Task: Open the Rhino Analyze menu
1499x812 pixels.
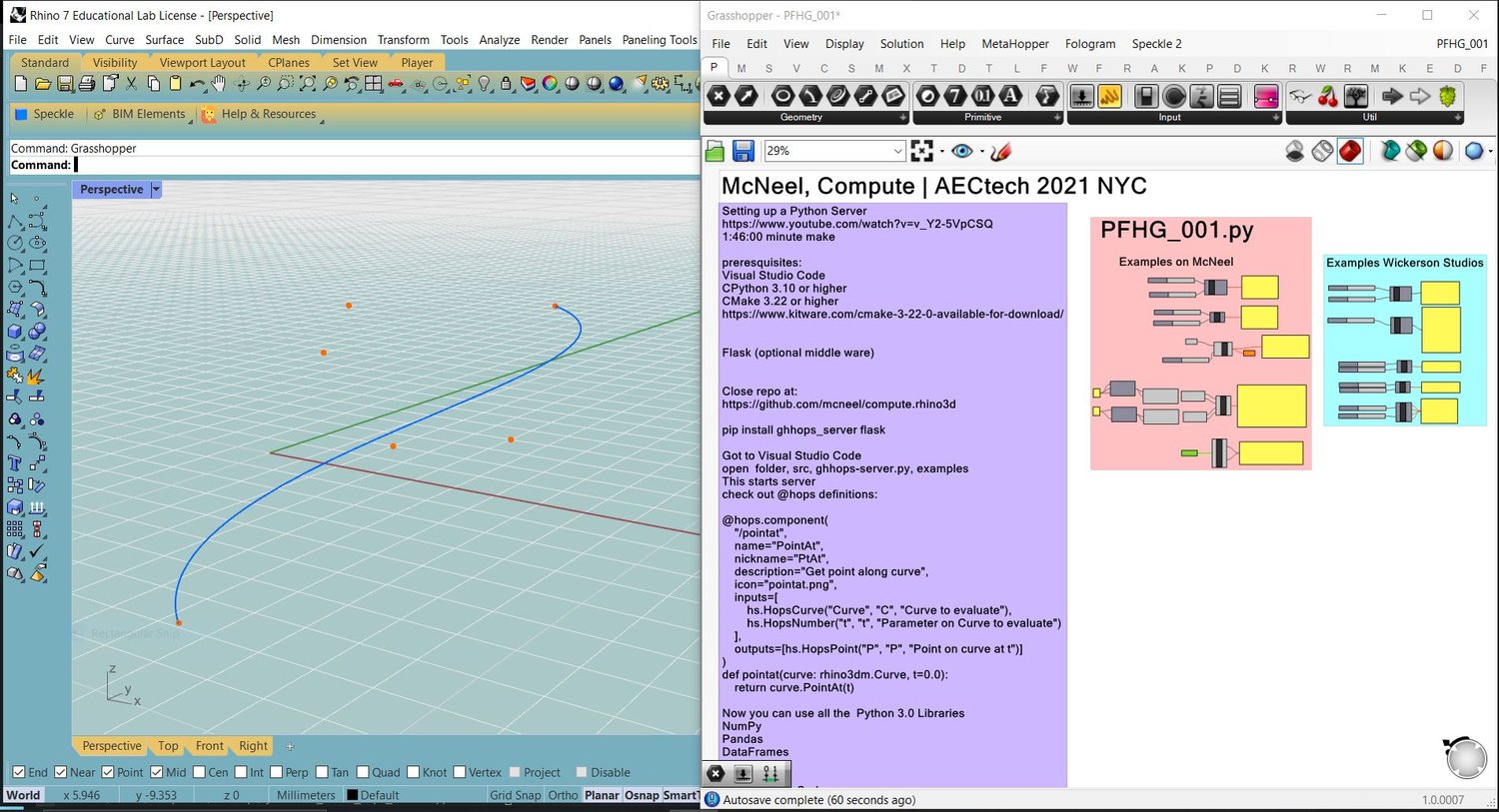Action: click(499, 40)
